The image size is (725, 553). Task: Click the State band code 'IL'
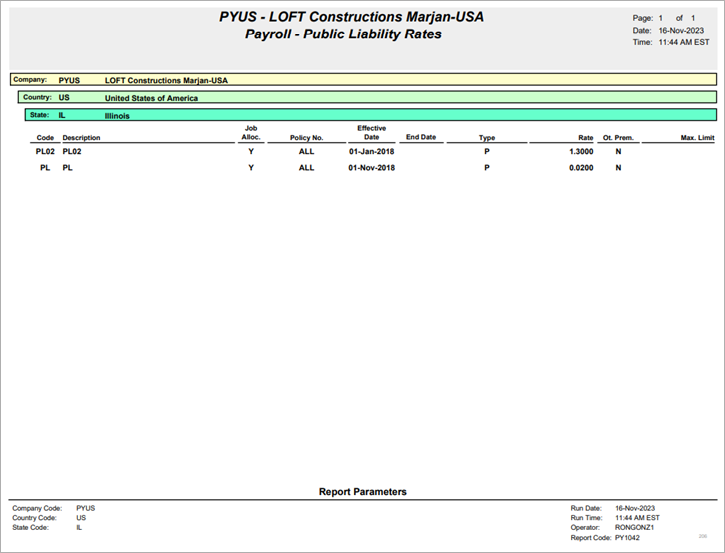click(61, 115)
